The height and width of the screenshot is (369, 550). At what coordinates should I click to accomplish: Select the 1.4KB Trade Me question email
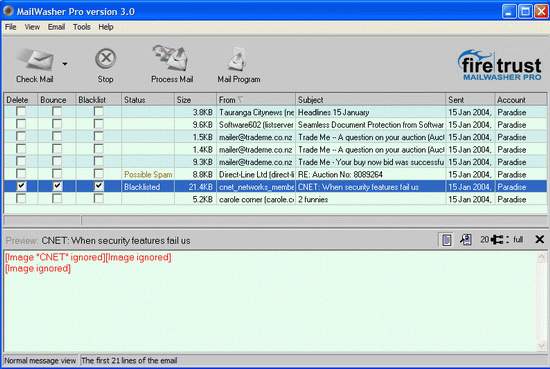pyautogui.click(x=275, y=150)
